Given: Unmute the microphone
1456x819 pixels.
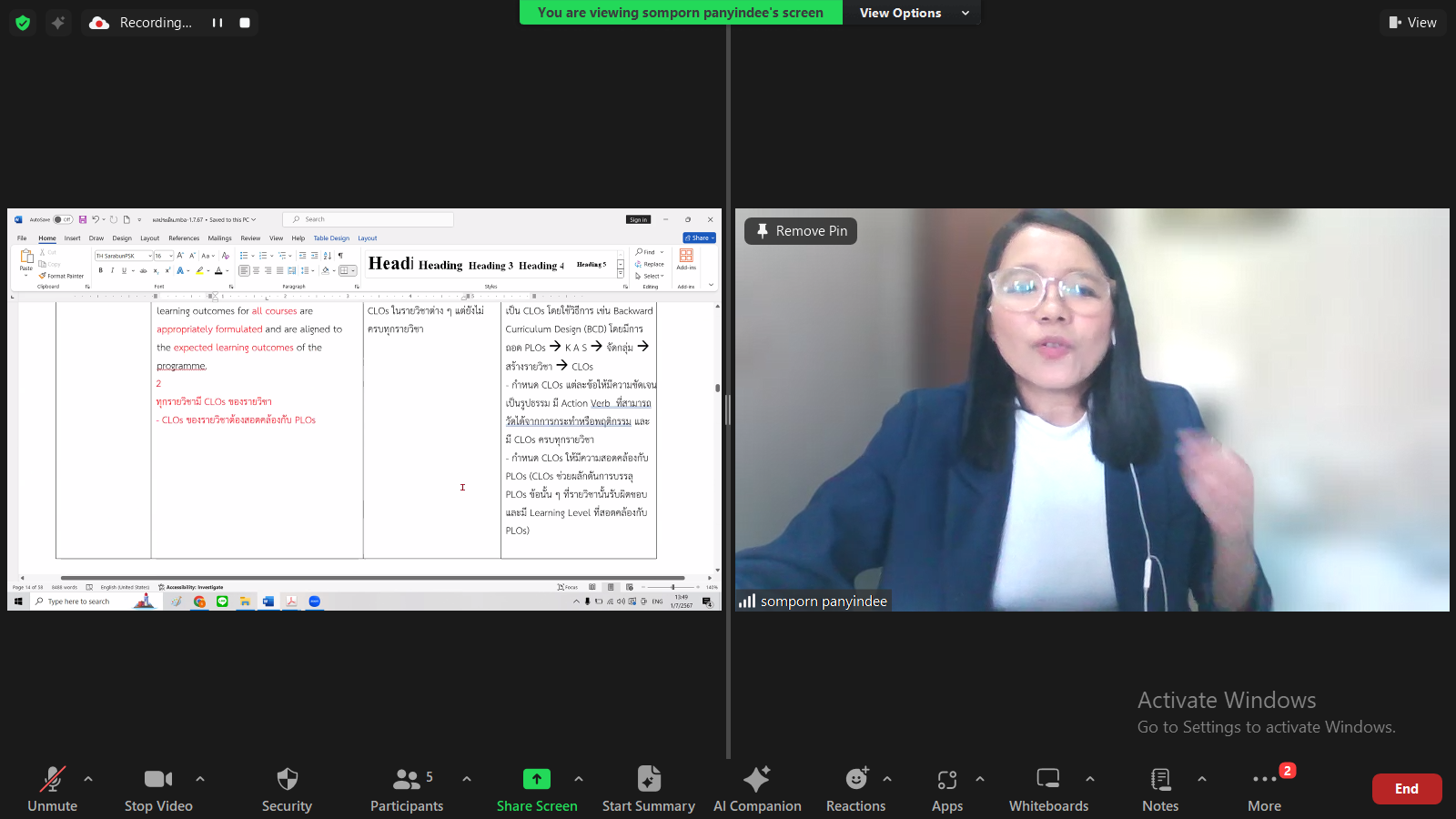Looking at the screenshot, I should pos(53,789).
